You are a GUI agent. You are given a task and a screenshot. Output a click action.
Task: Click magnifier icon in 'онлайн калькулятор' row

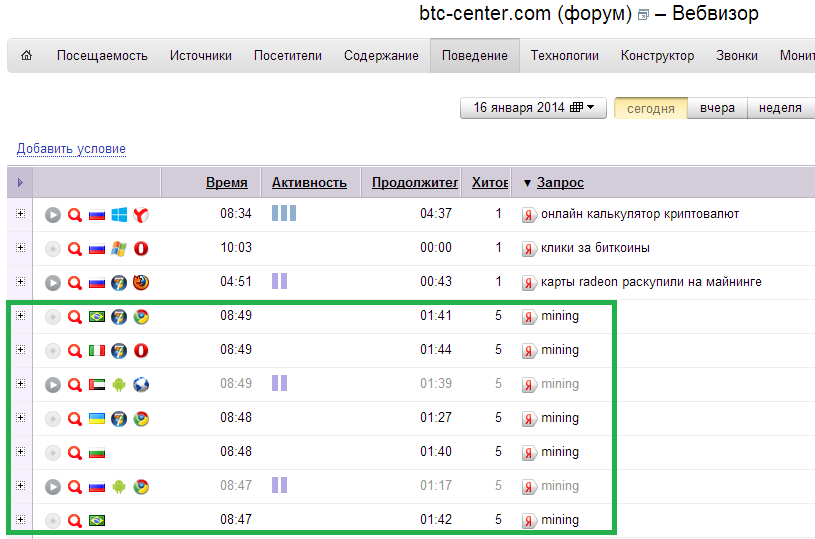[75, 215]
